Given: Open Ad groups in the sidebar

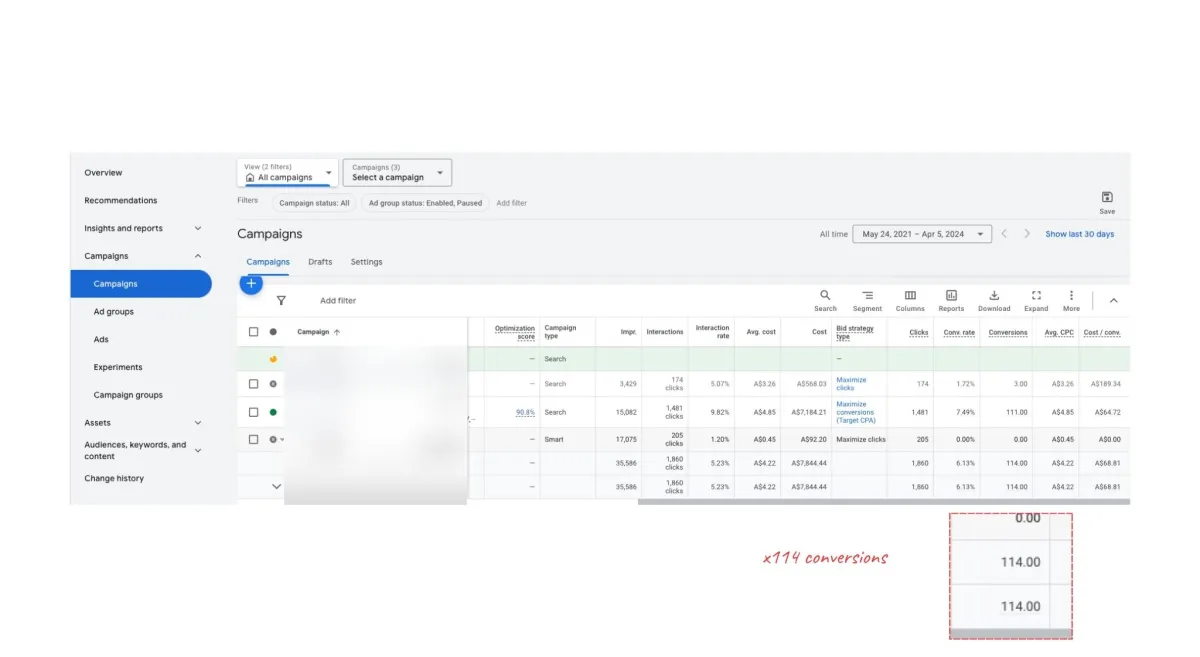Looking at the screenshot, I should [114, 312].
